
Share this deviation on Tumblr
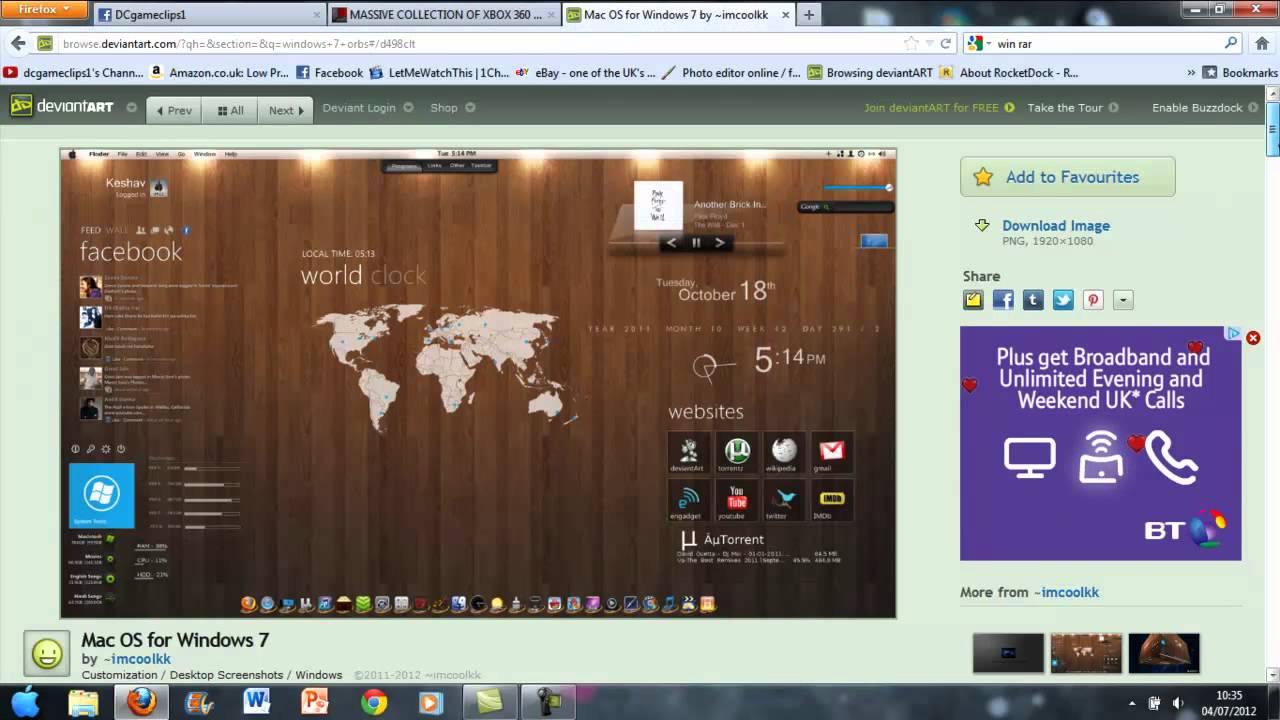click(1033, 300)
